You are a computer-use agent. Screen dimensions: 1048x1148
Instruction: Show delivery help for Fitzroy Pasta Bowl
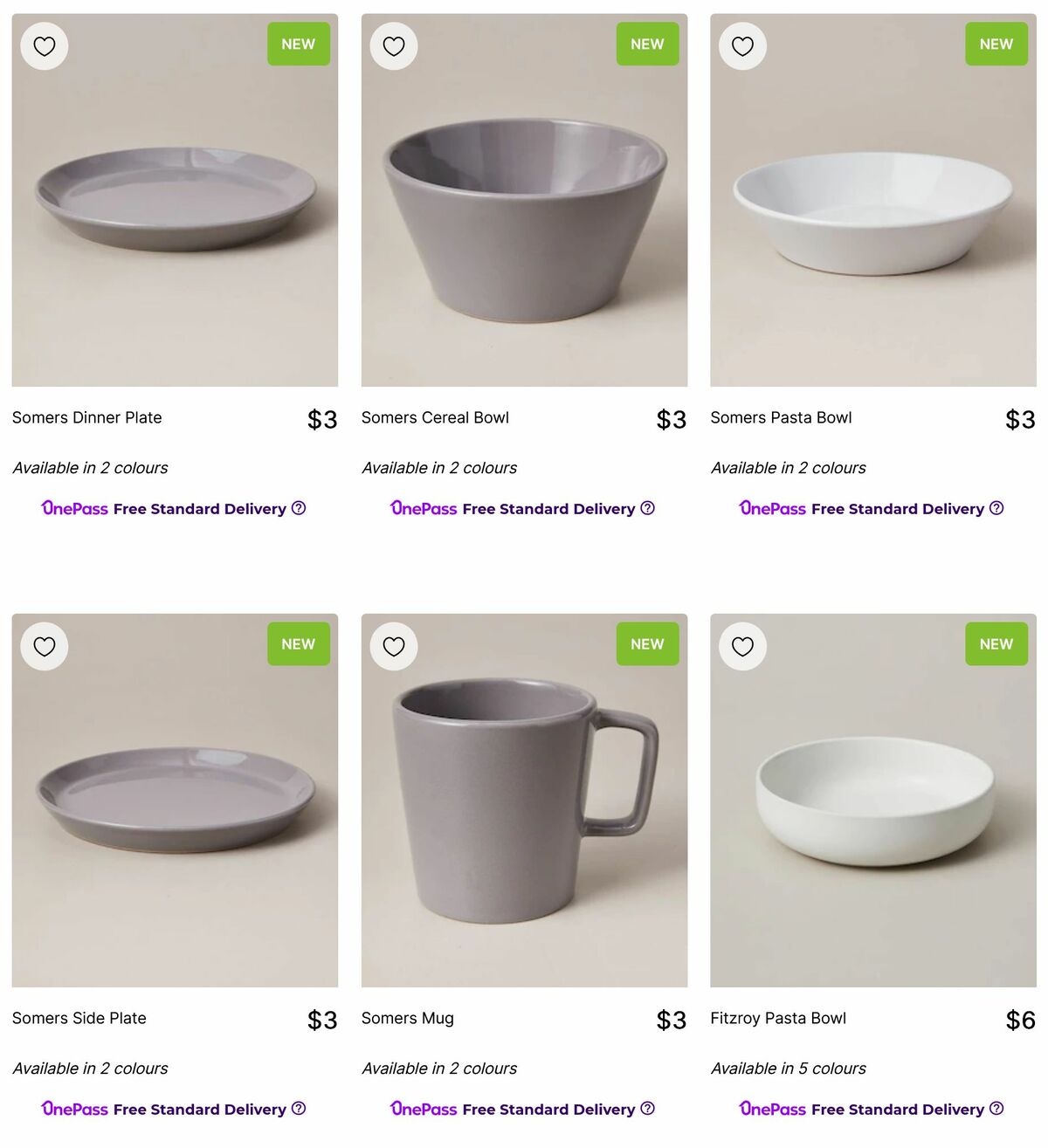[x=996, y=1109]
